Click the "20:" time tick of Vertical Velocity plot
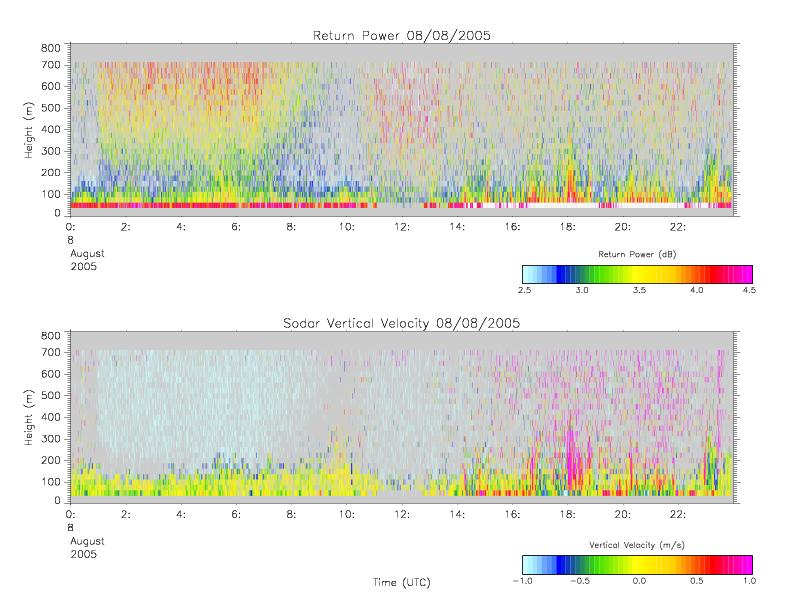 click(623, 514)
